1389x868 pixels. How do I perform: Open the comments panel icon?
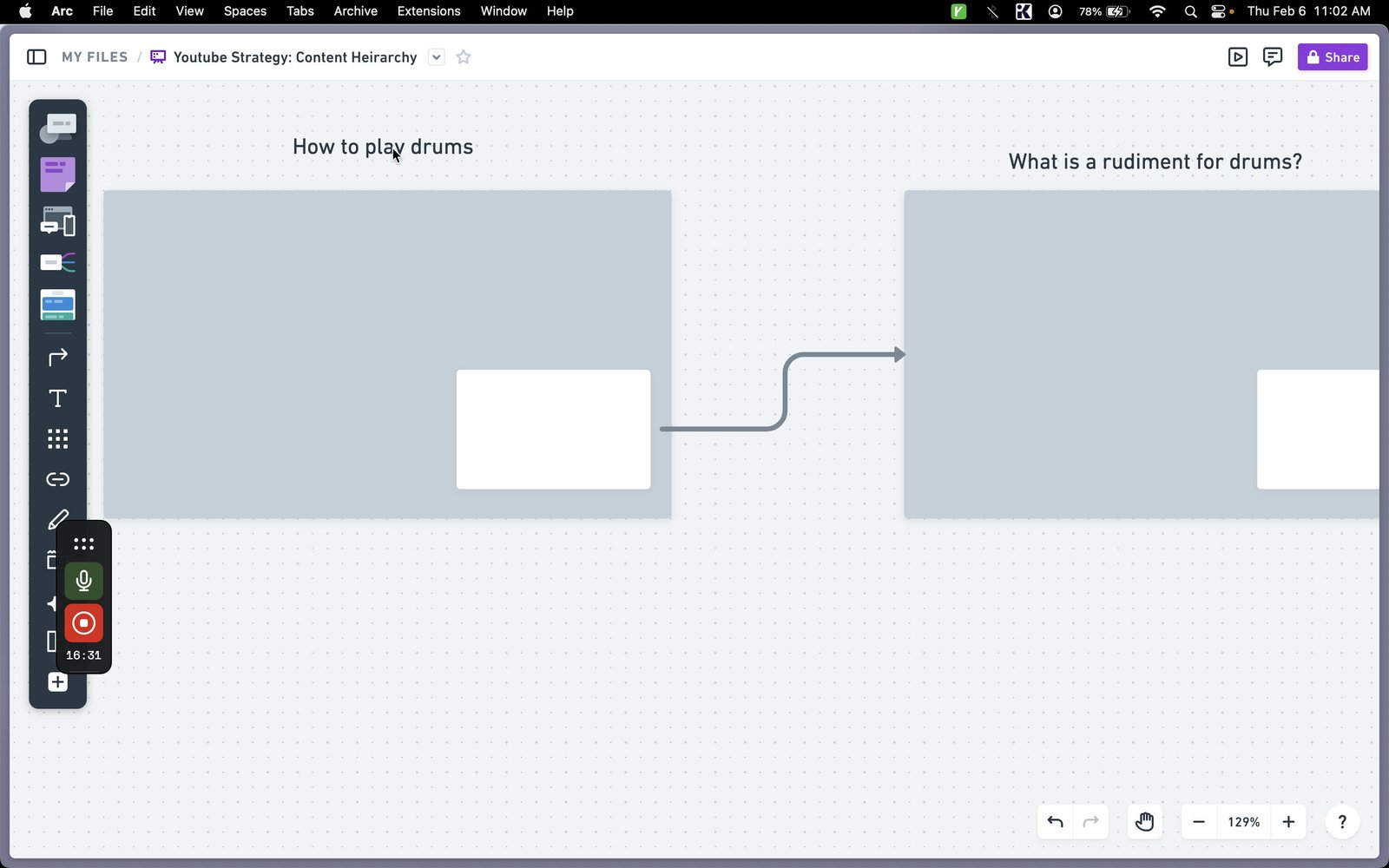pyautogui.click(x=1273, y=57)
